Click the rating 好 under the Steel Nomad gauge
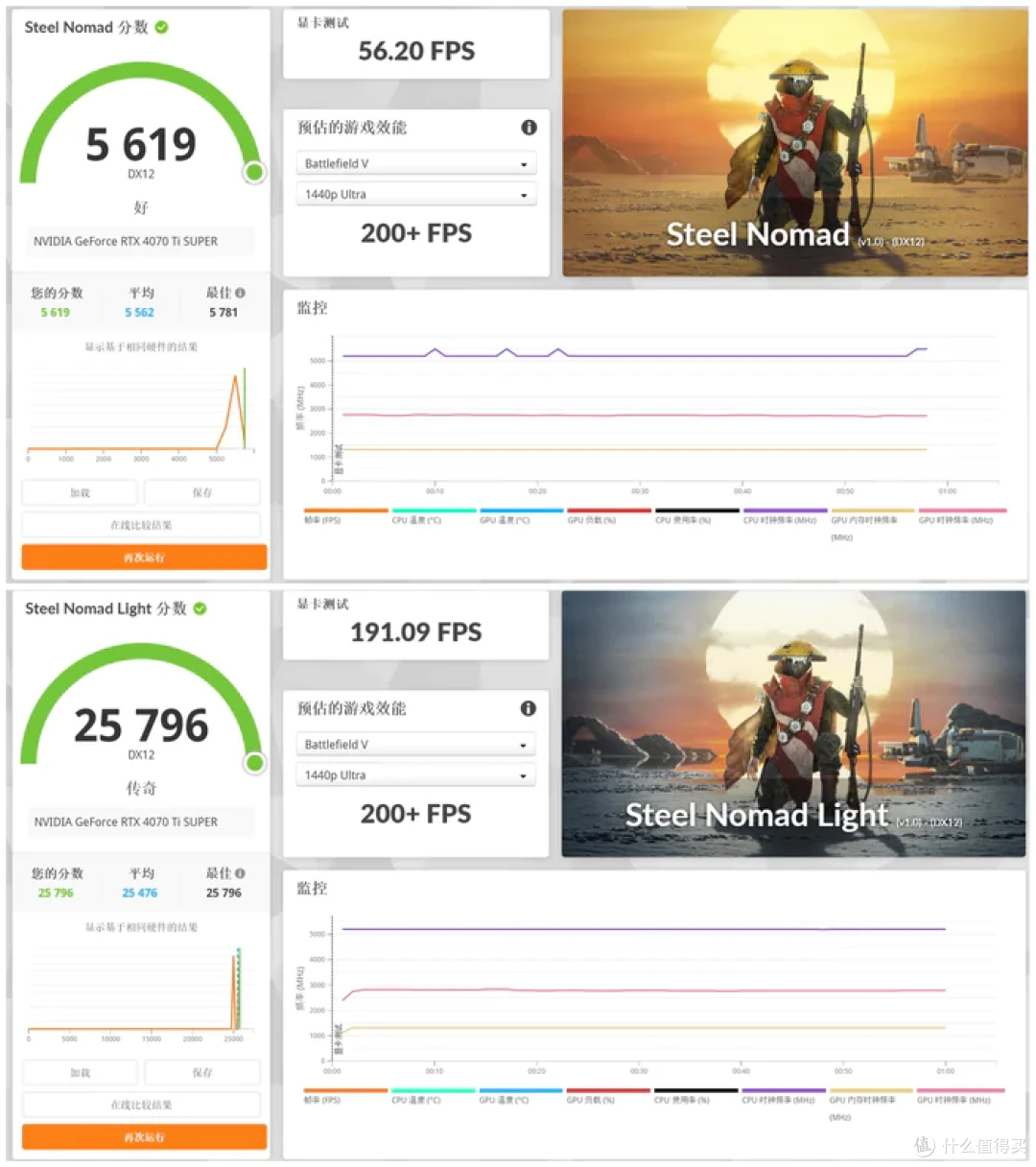 (141, 207)
